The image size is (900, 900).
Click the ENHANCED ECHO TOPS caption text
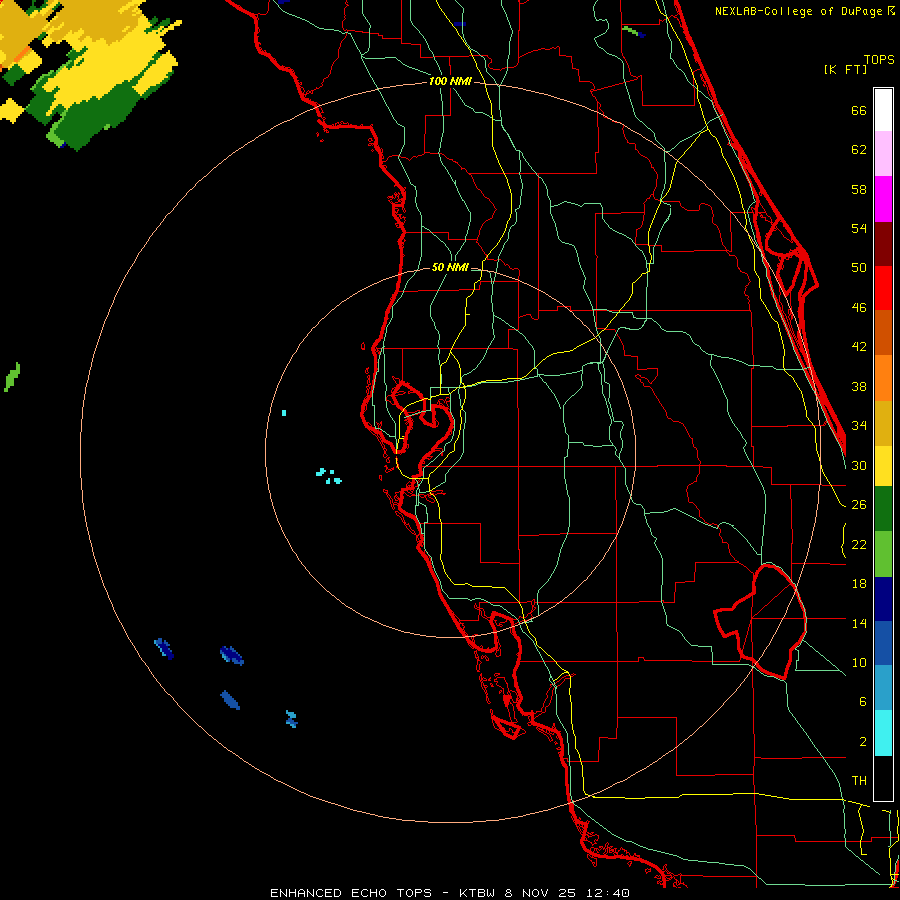point(351,893)
